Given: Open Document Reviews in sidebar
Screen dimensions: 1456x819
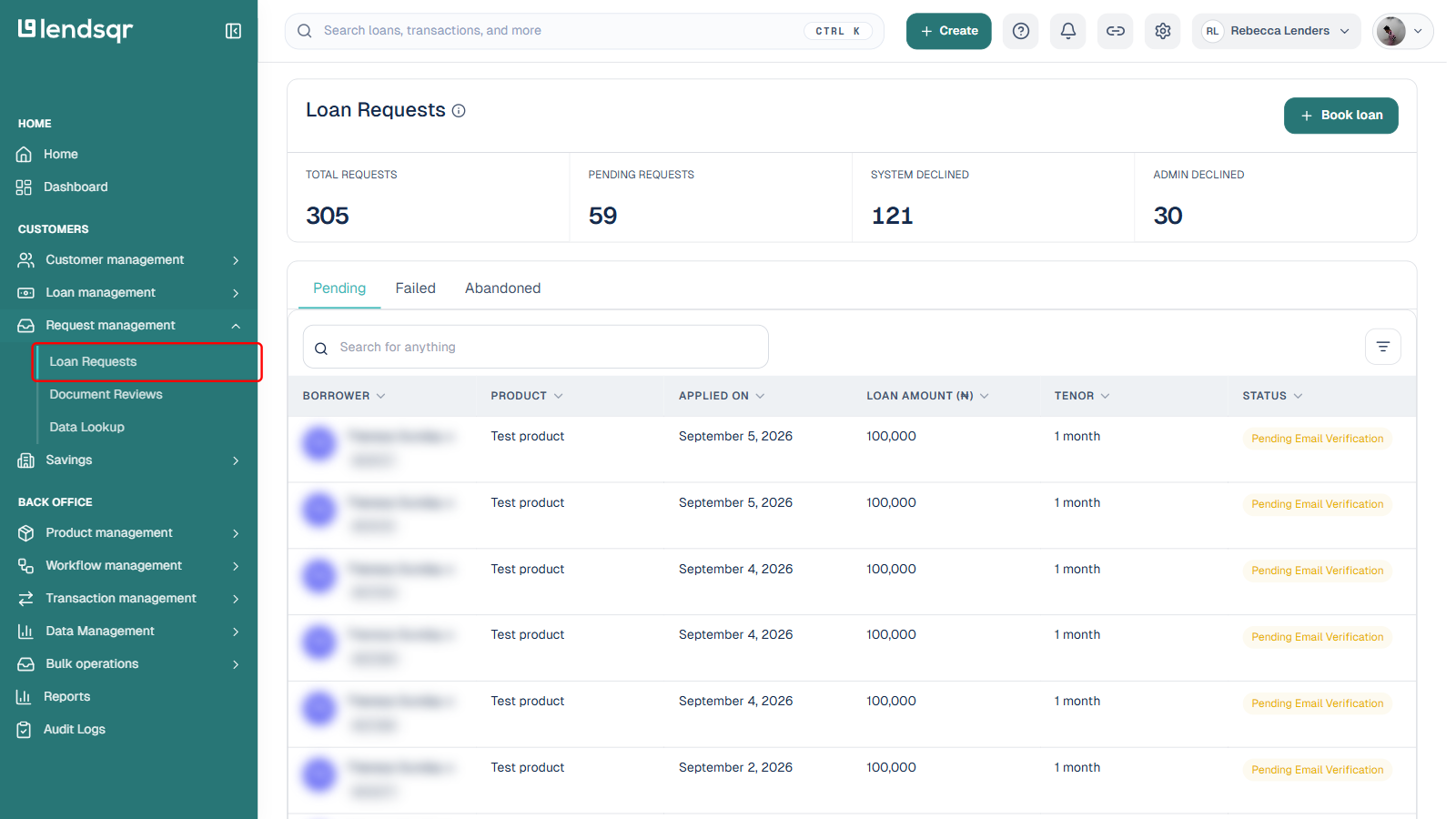Looking at the screenshot, I should point(106,395).
